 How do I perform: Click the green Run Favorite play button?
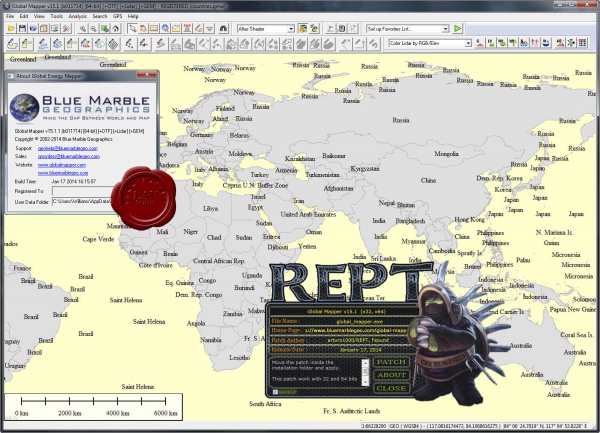tap(458, 29)
